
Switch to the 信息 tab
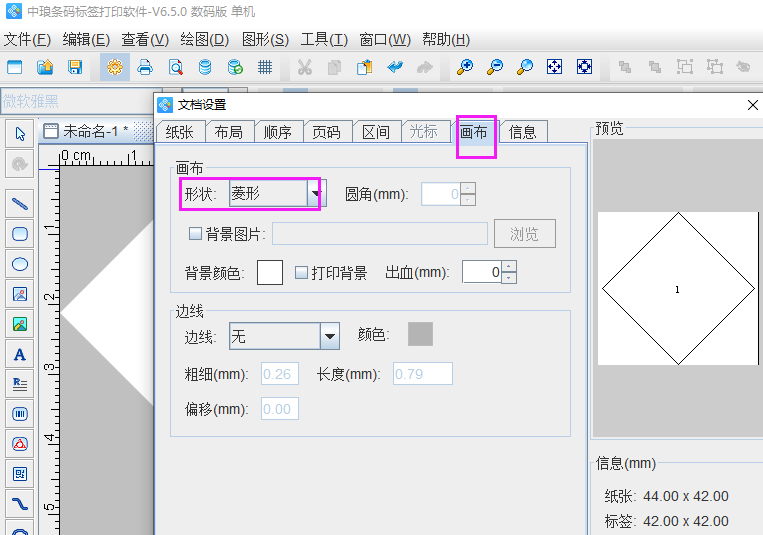click(523, 132)
